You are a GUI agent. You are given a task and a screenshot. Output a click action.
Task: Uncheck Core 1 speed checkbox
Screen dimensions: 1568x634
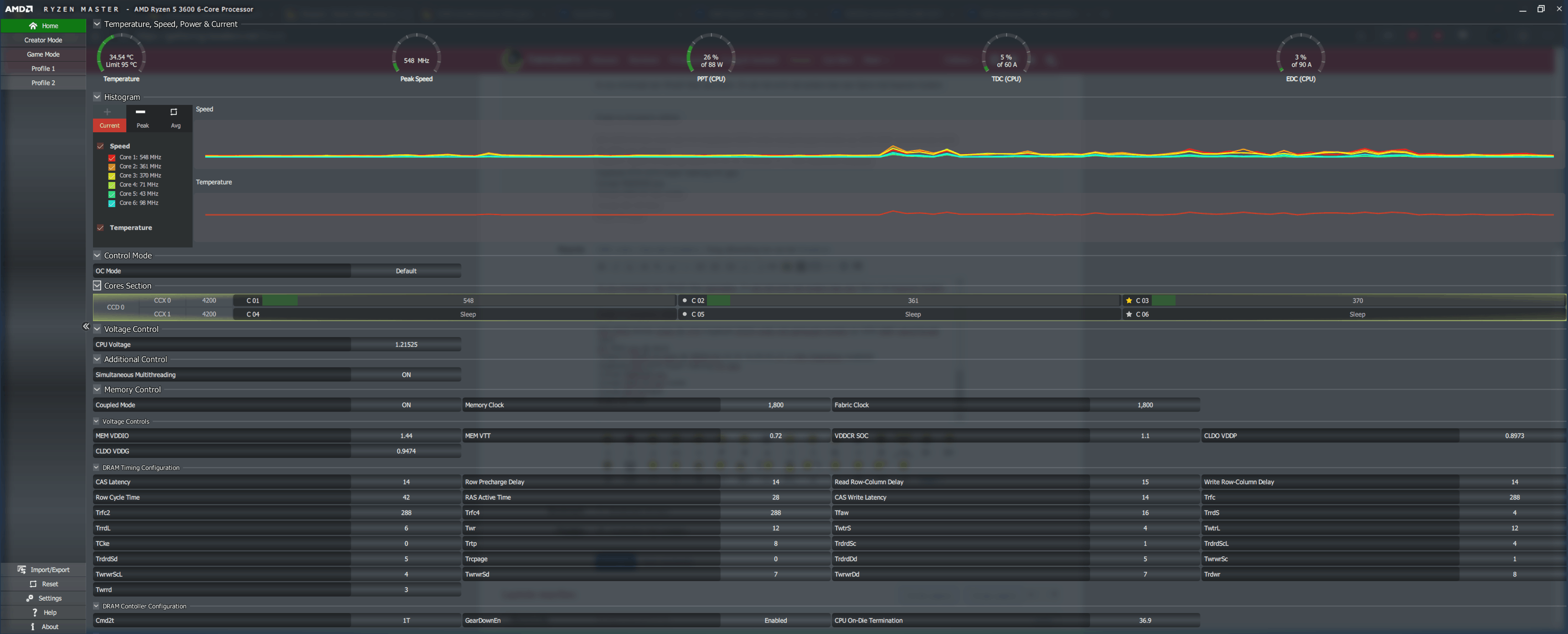click(x=112, y=158)
